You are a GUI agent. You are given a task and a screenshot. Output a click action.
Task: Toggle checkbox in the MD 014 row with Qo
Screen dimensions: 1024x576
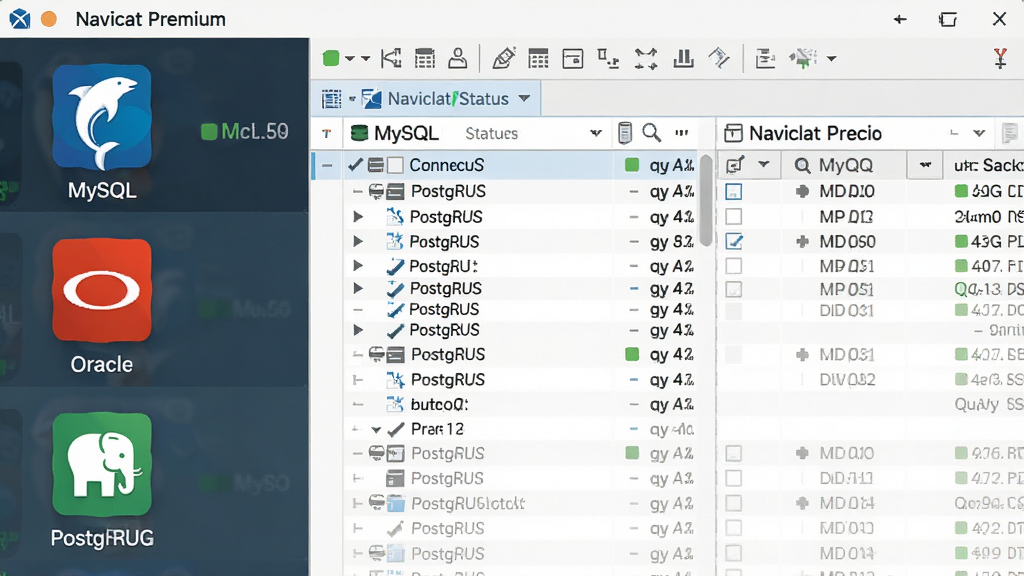click(x=734, y=504)
